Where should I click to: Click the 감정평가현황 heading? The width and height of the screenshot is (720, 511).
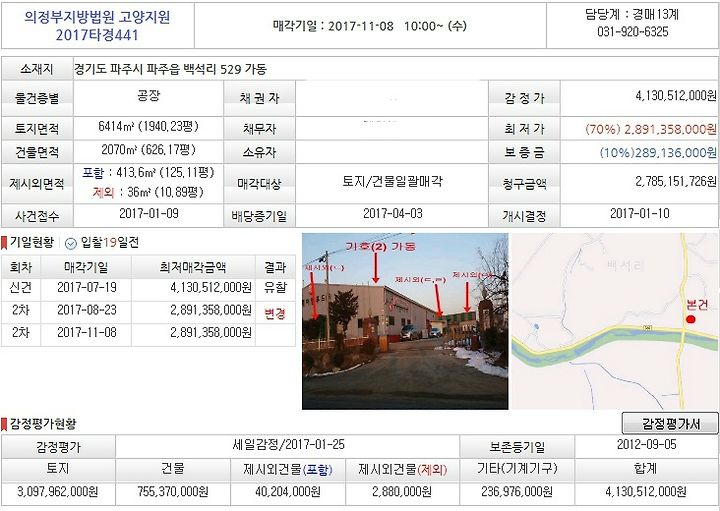pyautogui.click(x=43, y=424)
